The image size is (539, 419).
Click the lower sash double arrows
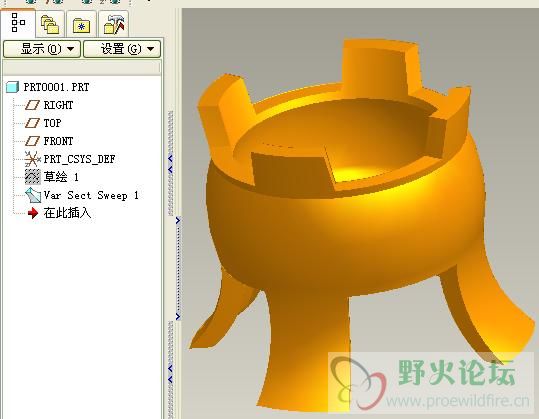click(x=170, y=374)
